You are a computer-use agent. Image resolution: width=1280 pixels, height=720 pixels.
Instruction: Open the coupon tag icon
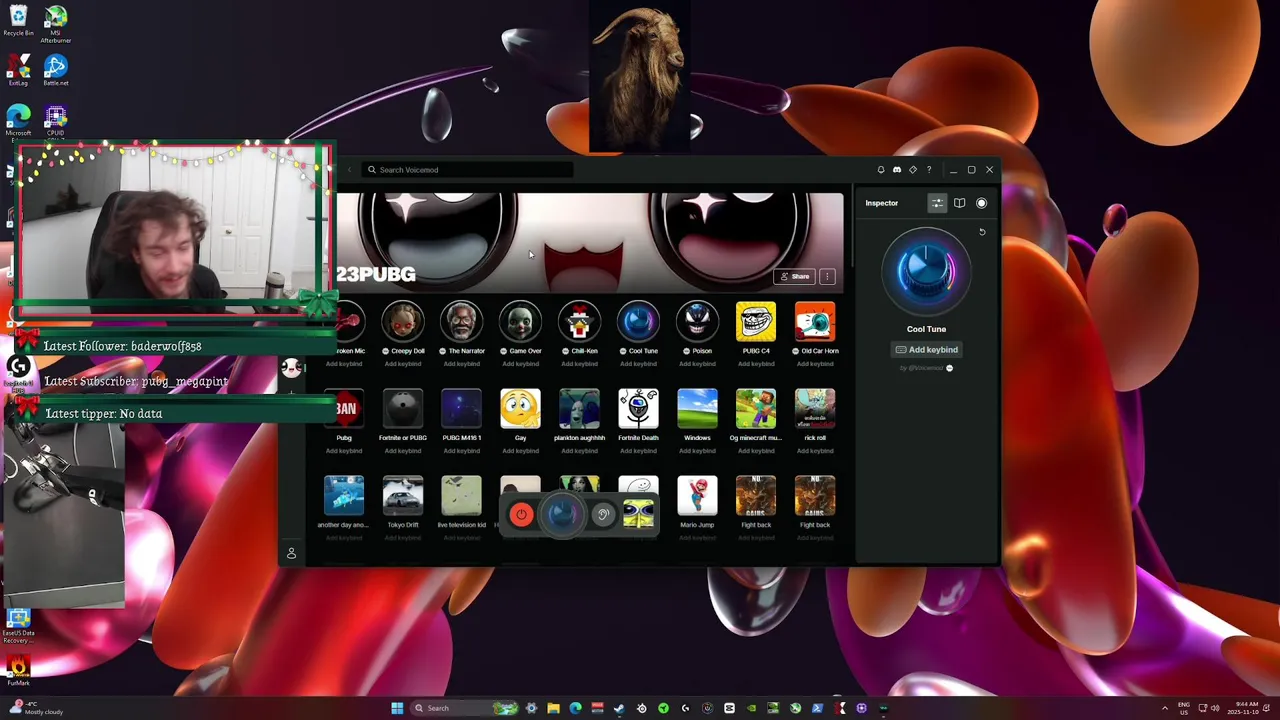click(913, 170)
